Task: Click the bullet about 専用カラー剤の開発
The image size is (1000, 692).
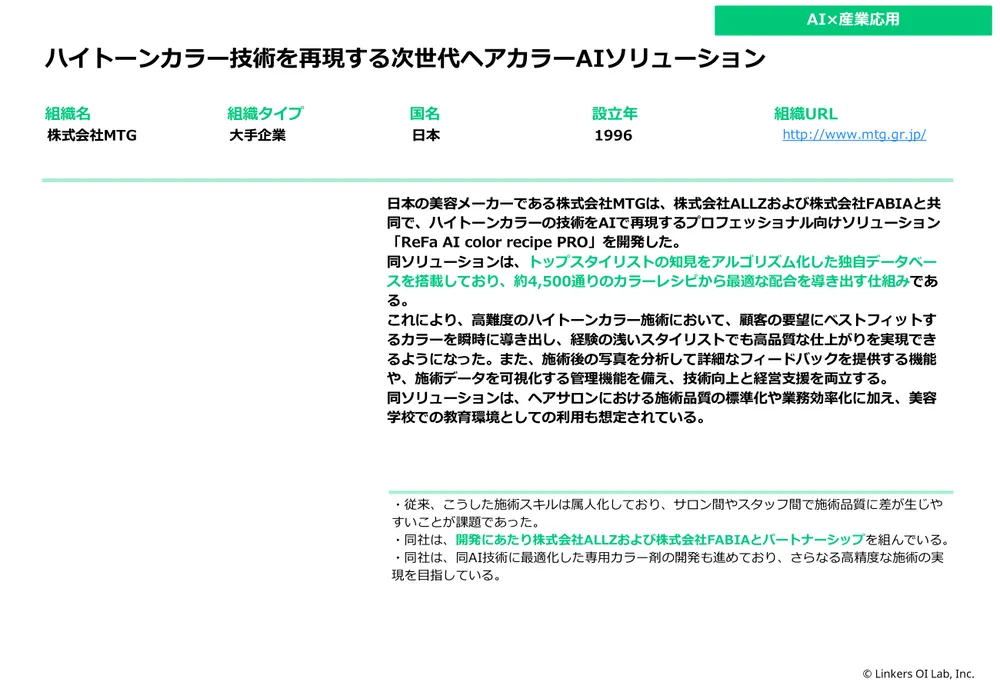Action: tap(667, 558)
